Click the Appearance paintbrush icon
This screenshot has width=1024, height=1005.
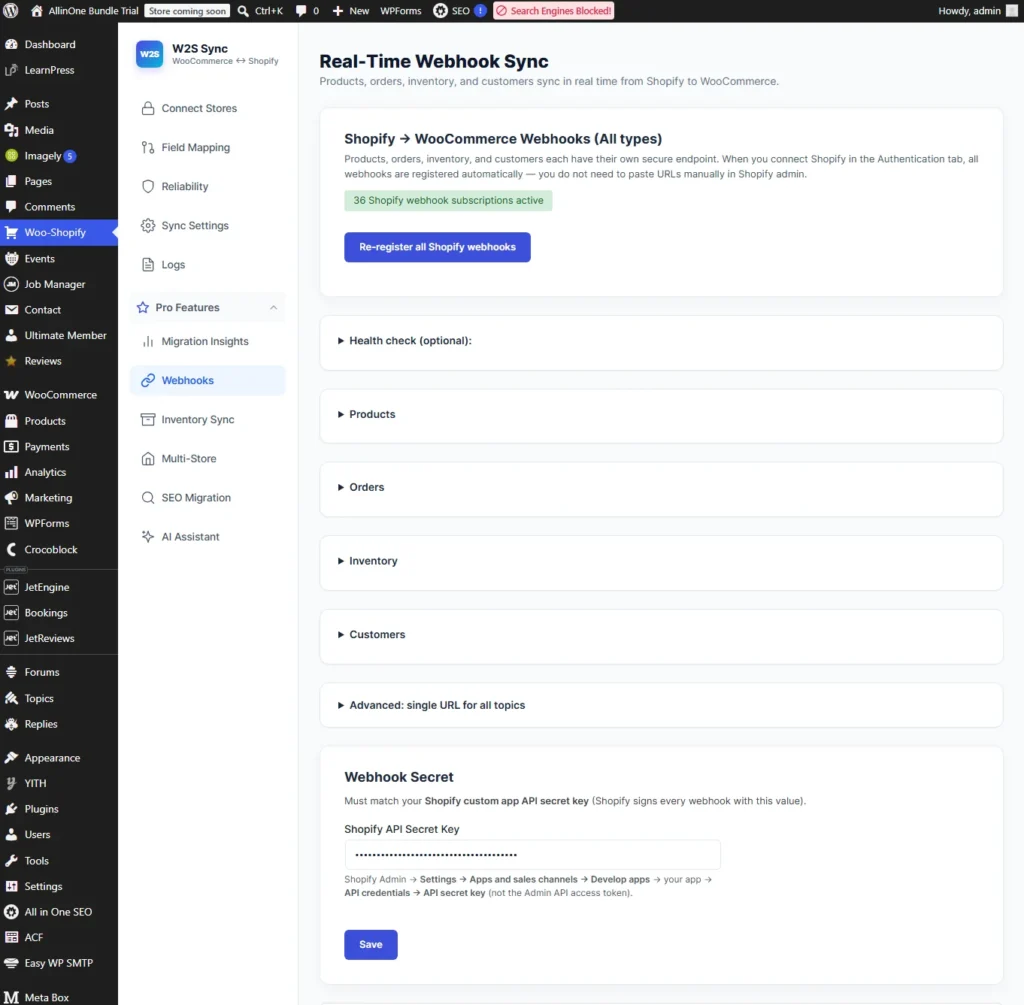(11, 758)
